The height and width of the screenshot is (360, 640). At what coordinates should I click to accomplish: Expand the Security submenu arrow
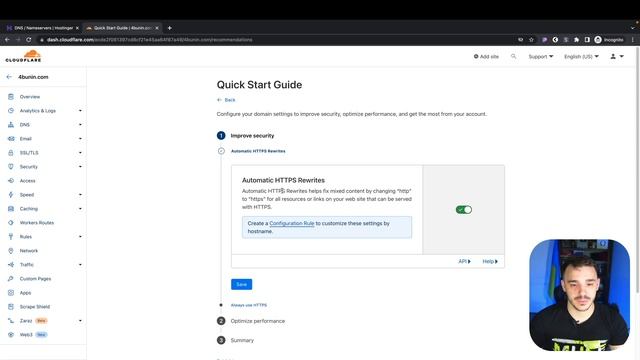[80, 167]
